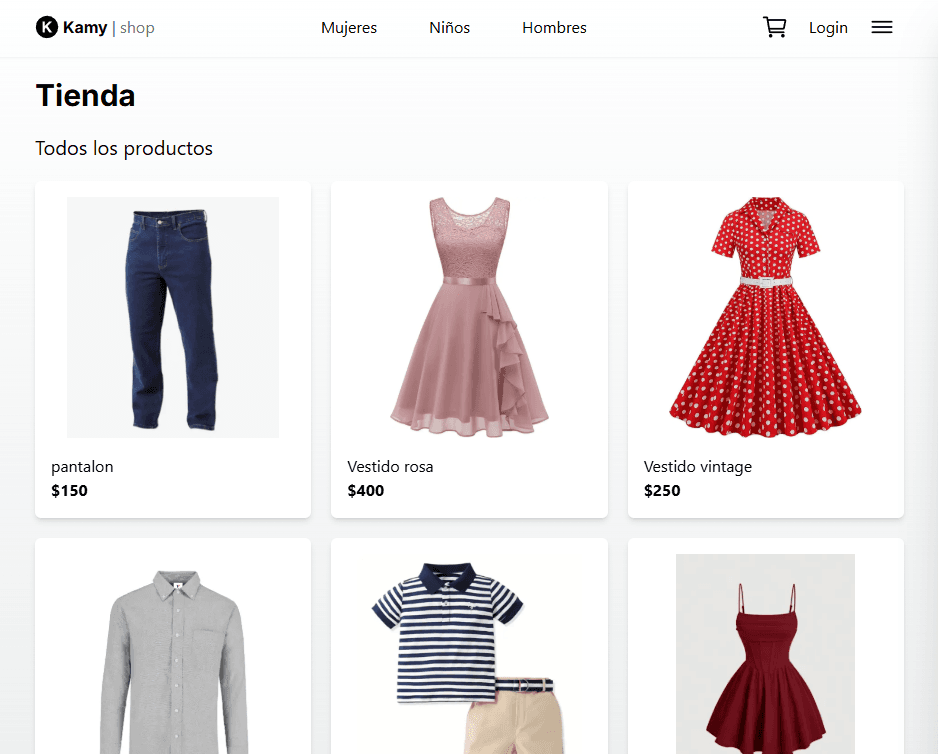Click the Kamy shop brand name
The width and height of the screenshot is (938, 754).
click(x=109, y=28)
